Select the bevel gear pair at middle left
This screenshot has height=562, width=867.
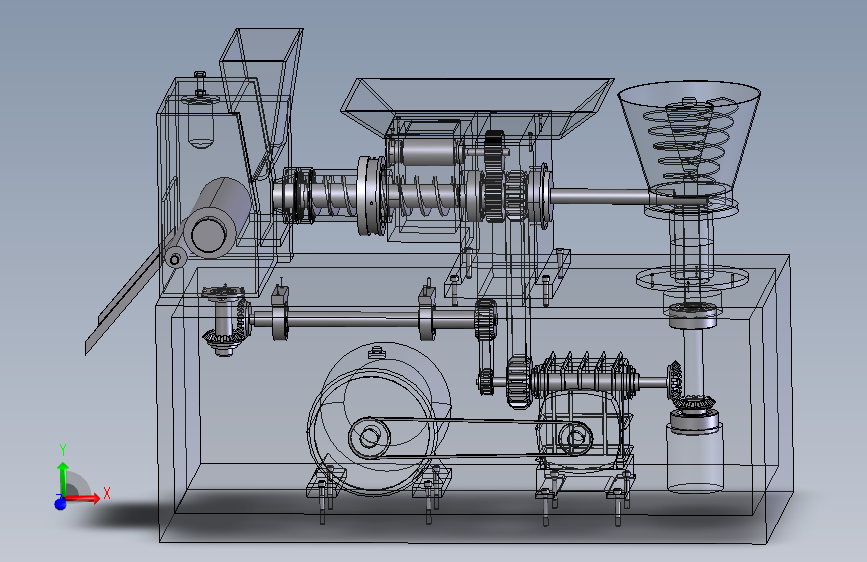226,320
